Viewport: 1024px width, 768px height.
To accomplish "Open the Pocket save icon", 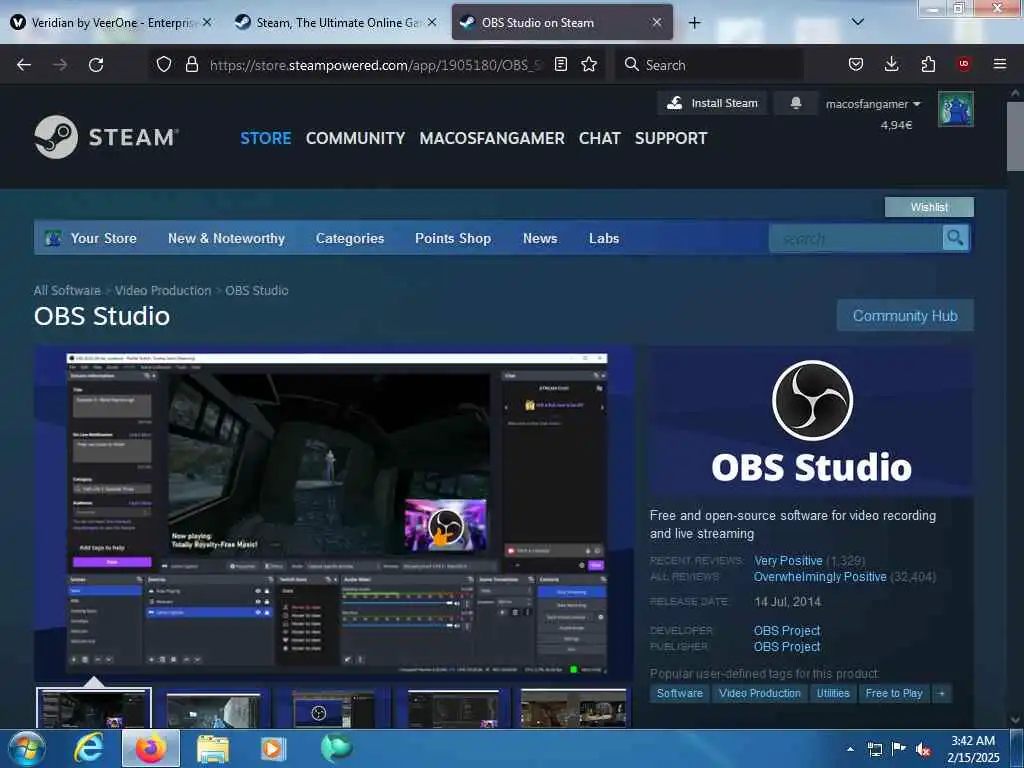I will coord(856,64).
